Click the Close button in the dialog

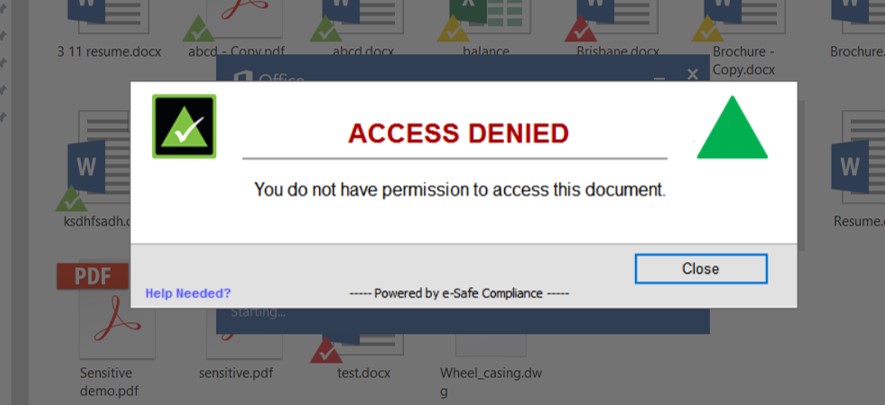point(700,269)
